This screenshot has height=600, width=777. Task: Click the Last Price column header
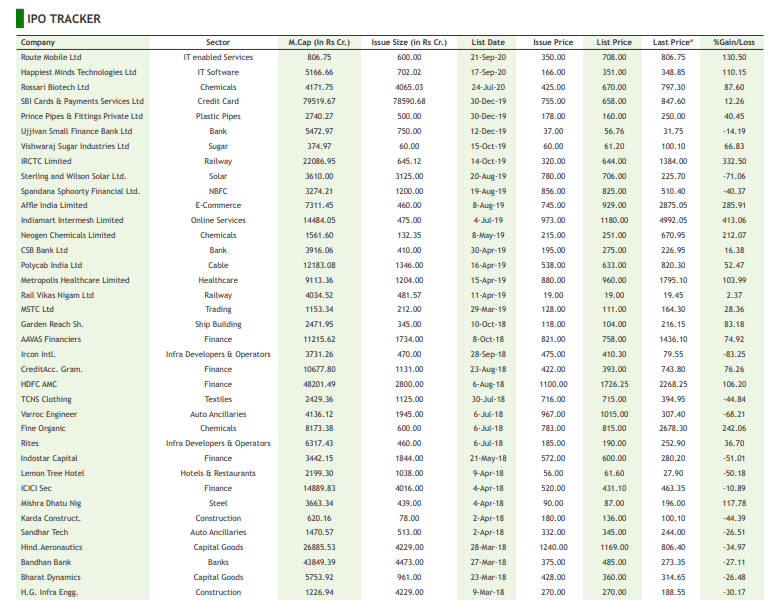(x=673, y=43)
